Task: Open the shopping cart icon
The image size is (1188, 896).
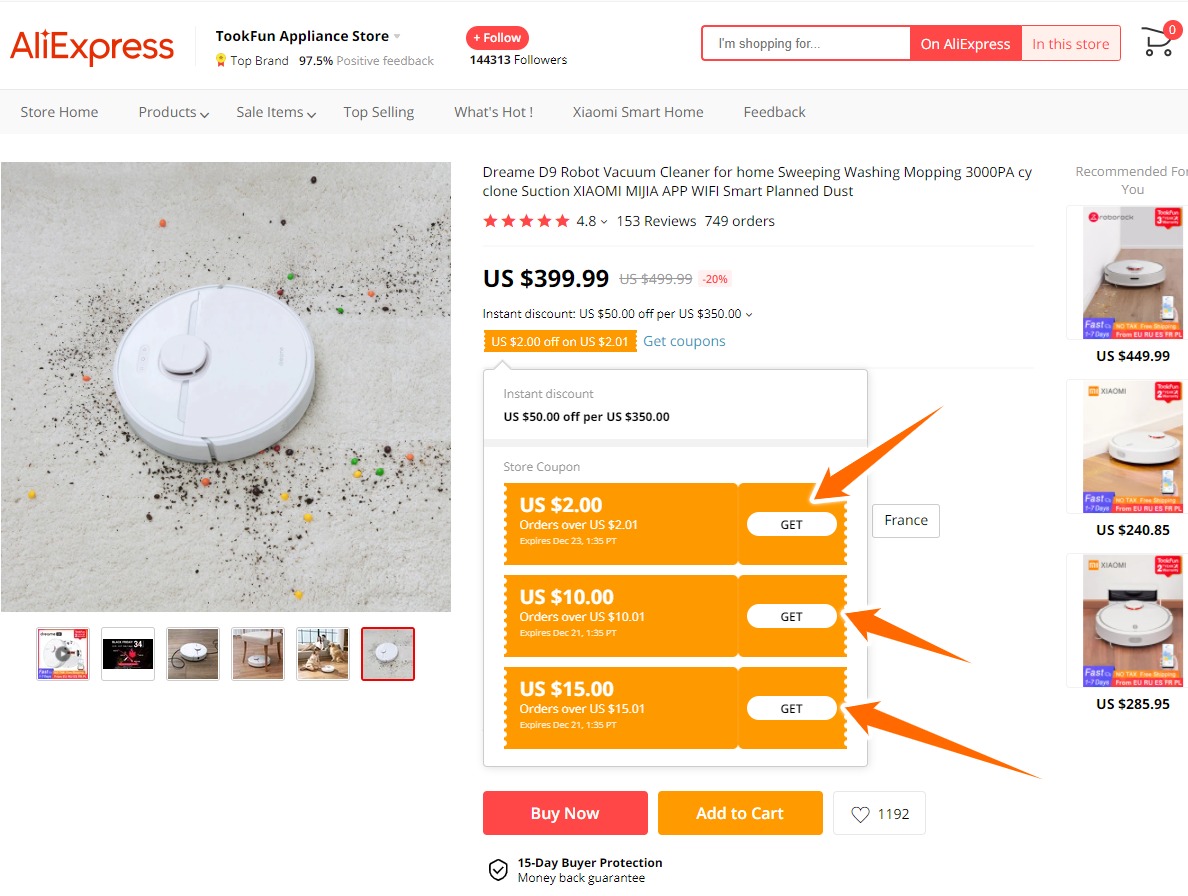Action: 1158,43
